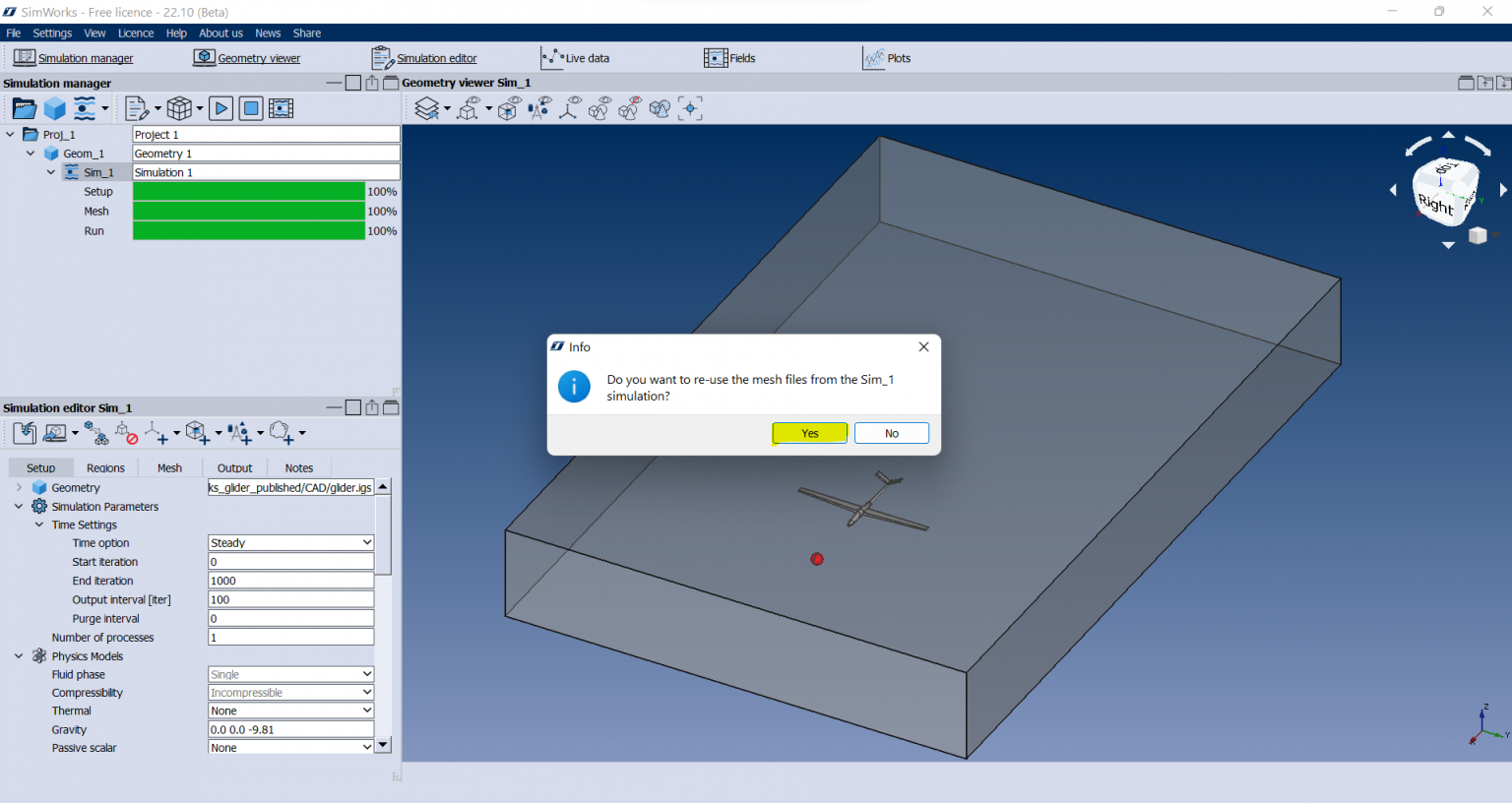Switch to the Mesh tab
The image size is (1512, 803).
click(169, 468)
